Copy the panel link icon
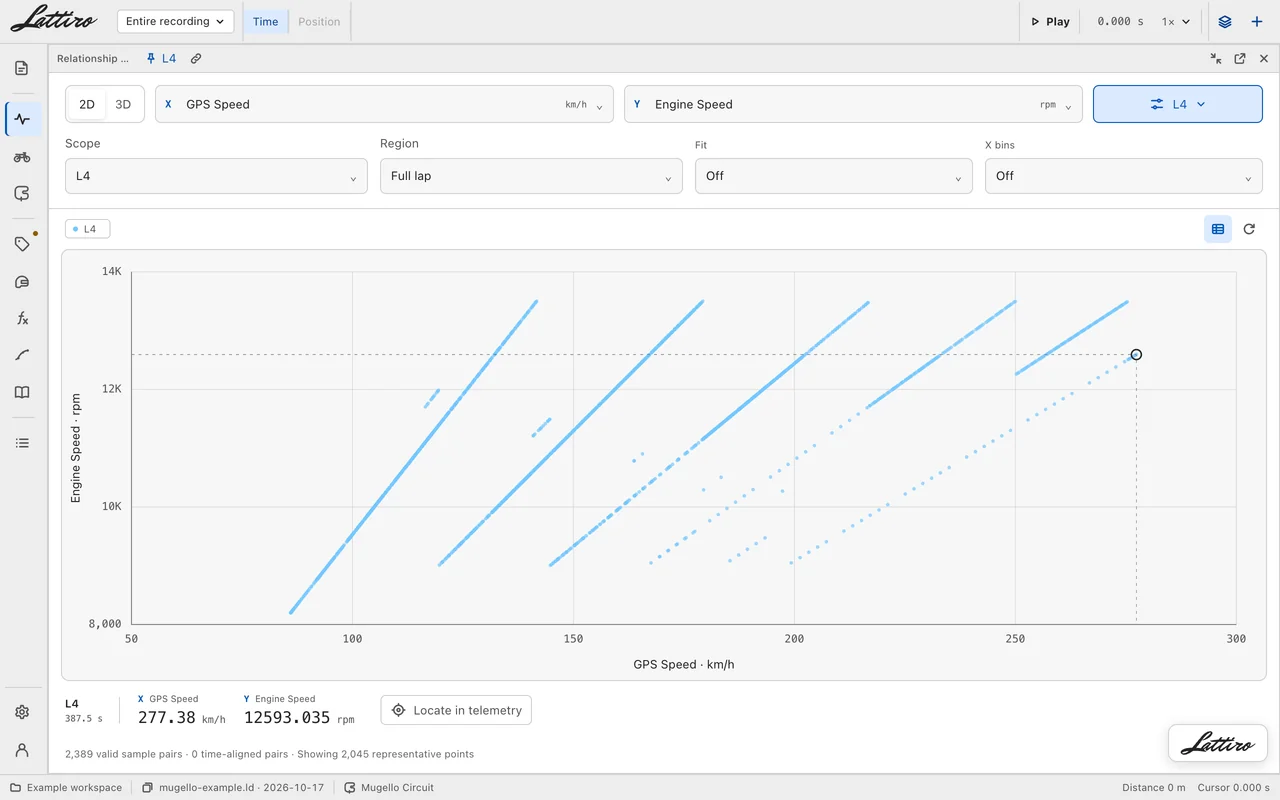Image resolution: width=1280 pixels, height=800 pixels. (x=196, y=59)
